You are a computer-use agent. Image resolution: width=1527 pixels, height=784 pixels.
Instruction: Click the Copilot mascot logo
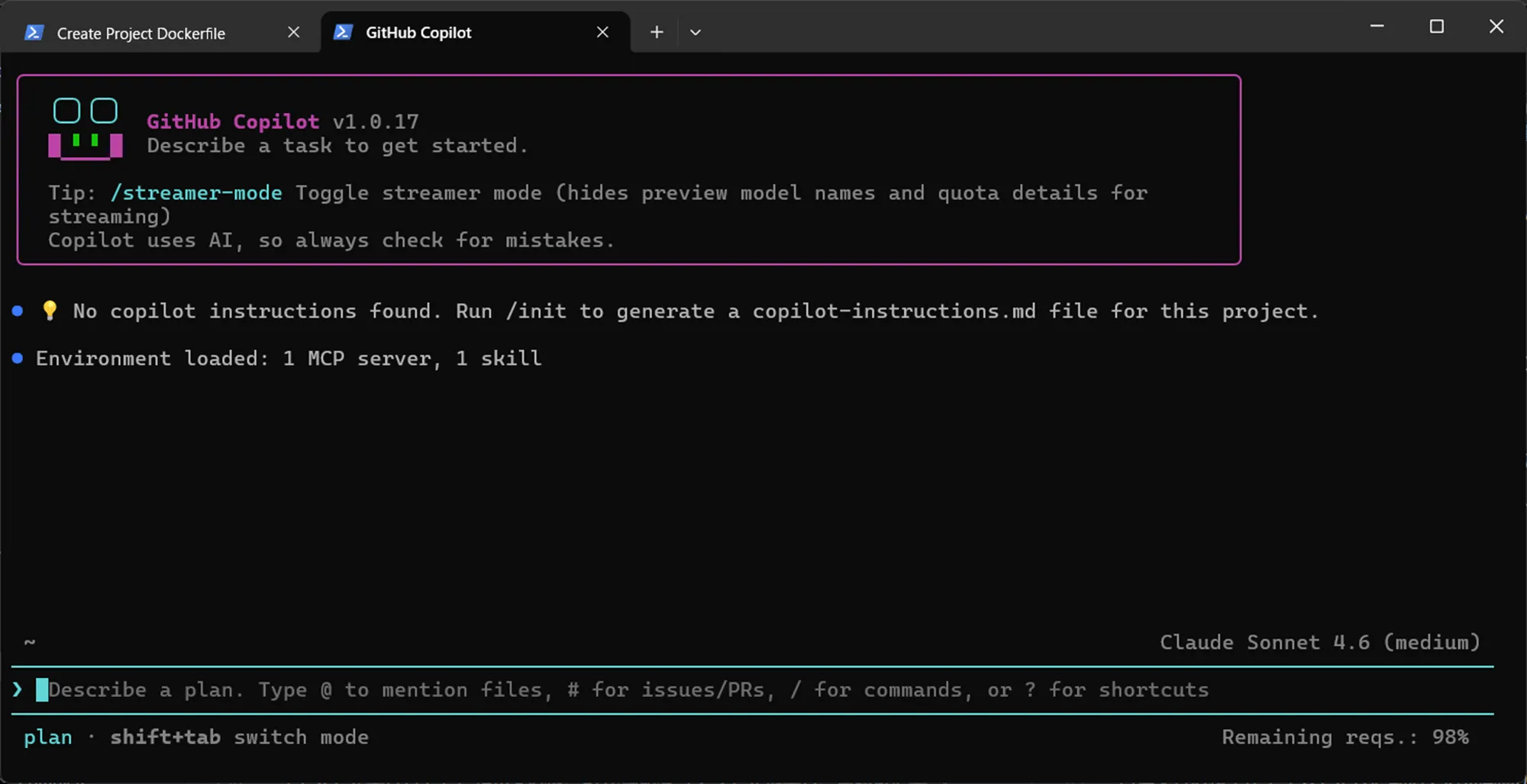click(86, 128)
